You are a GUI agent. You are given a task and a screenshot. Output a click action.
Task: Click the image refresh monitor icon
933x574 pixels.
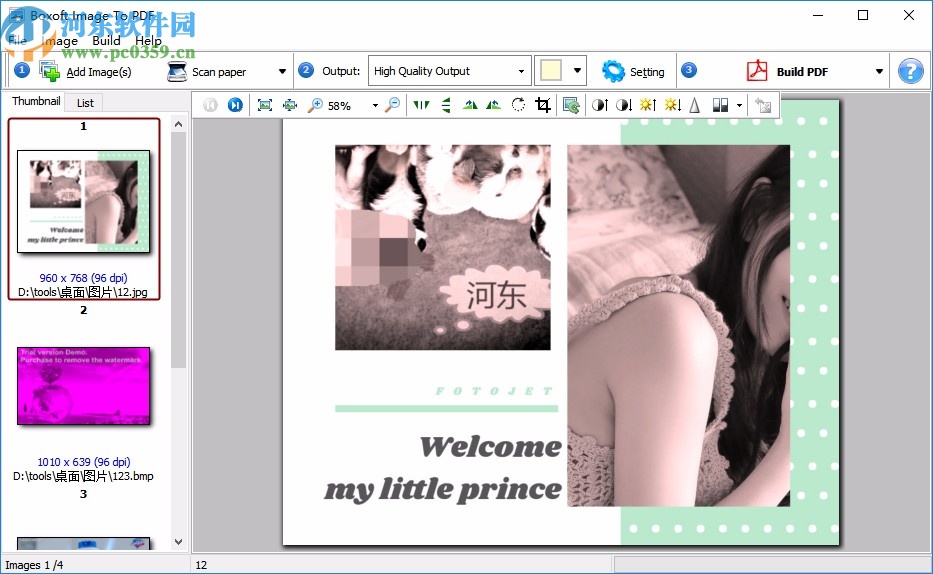(x=571, y=105)
